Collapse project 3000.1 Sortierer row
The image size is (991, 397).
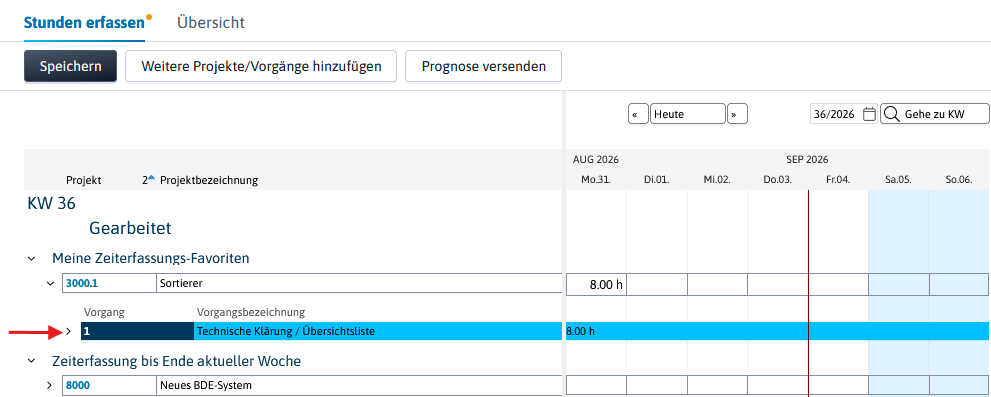coord(51,284)
